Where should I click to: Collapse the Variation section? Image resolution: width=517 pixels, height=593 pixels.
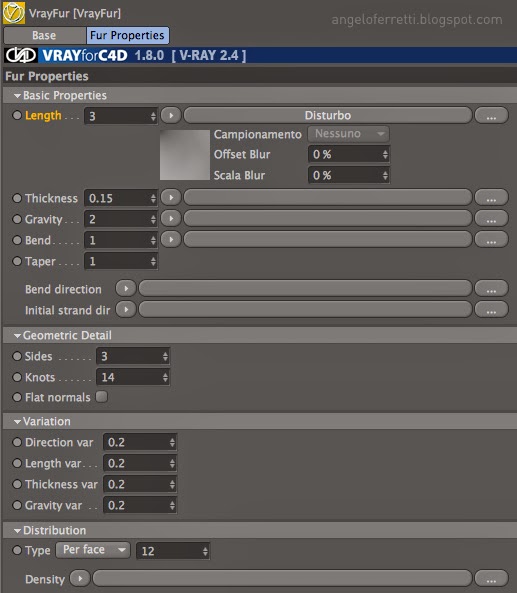[17, 421]
